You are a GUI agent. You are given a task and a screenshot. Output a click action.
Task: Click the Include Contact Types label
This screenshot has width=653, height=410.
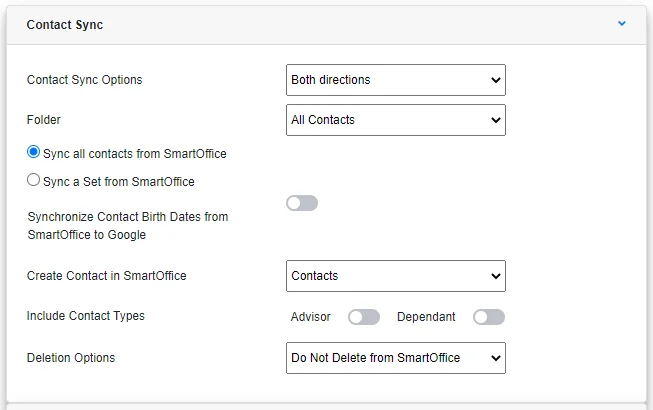[86, 316]
